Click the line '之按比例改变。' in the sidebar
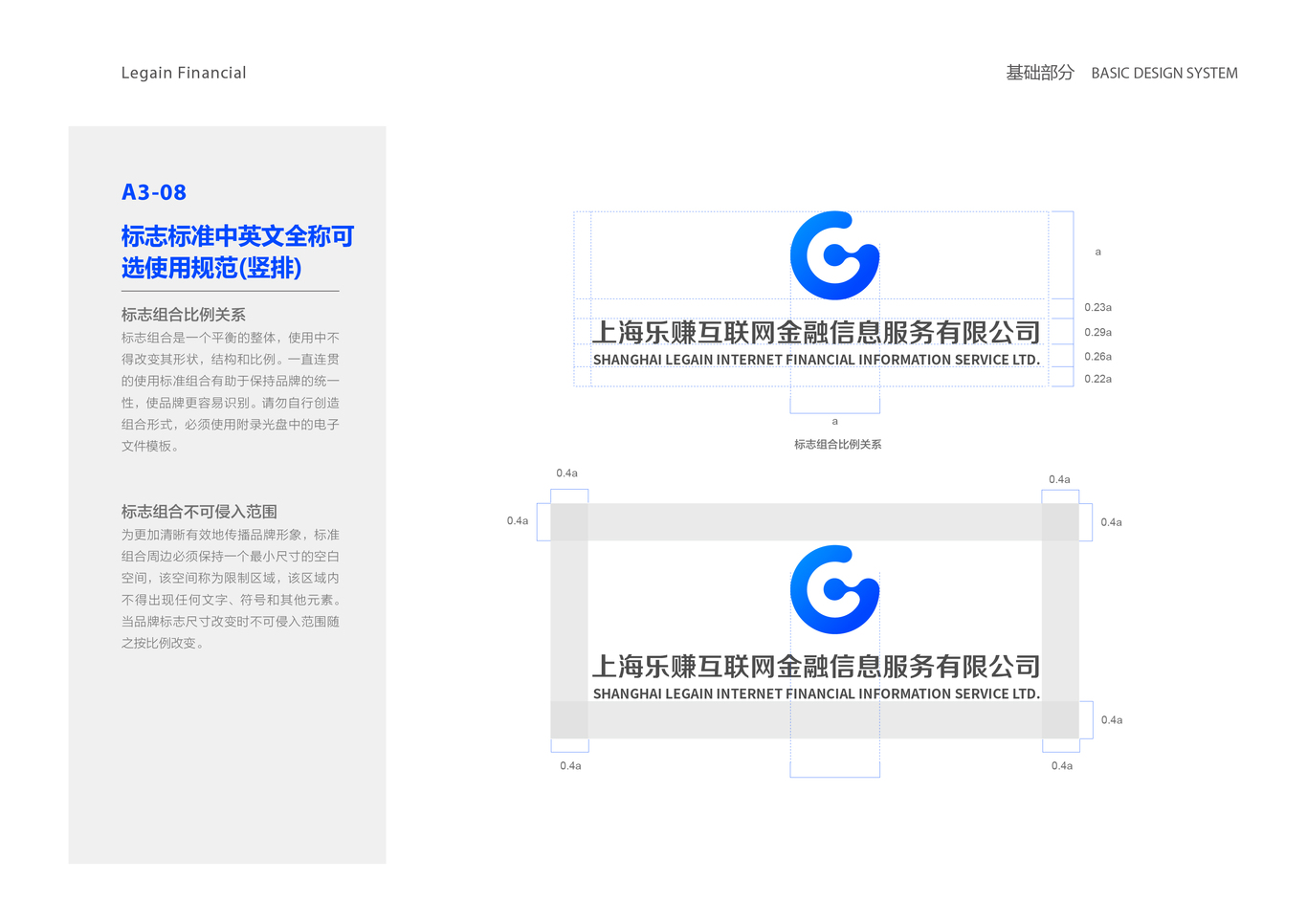 coord(163,643)
